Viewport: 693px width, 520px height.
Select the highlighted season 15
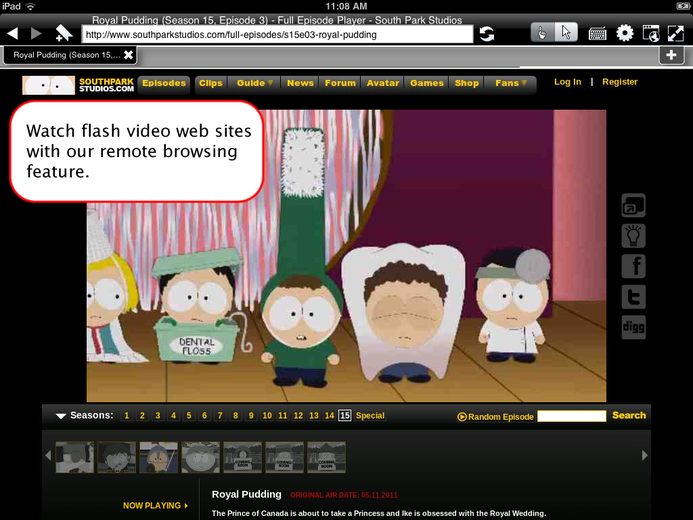pyautogui.click(x=345, y=415)
